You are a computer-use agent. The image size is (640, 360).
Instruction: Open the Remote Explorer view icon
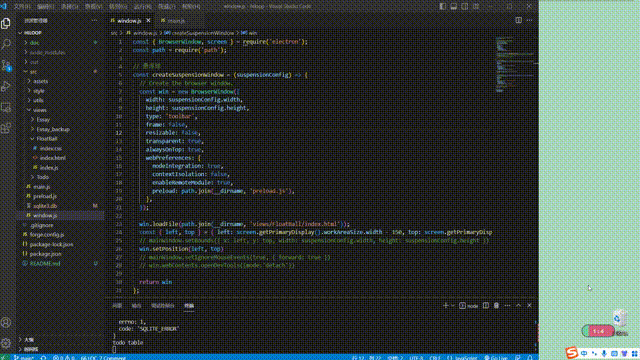[6, 107]
